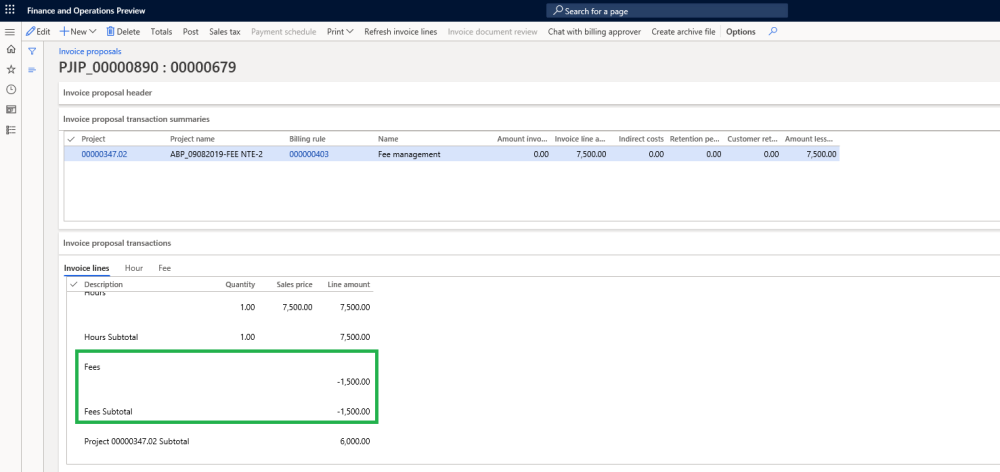Click the action bar search magnifier icon
This screenshot has width=1000, height=472.
(773, 31)
